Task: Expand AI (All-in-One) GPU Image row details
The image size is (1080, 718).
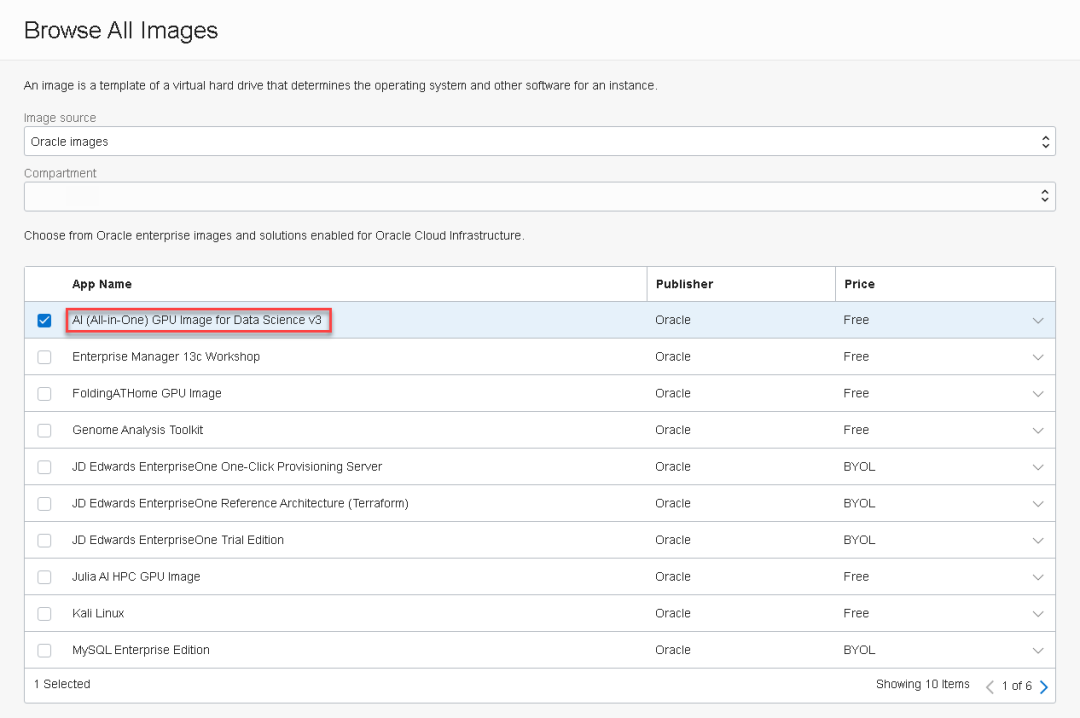Action: pyautogui.click(x=1037, y=321)
